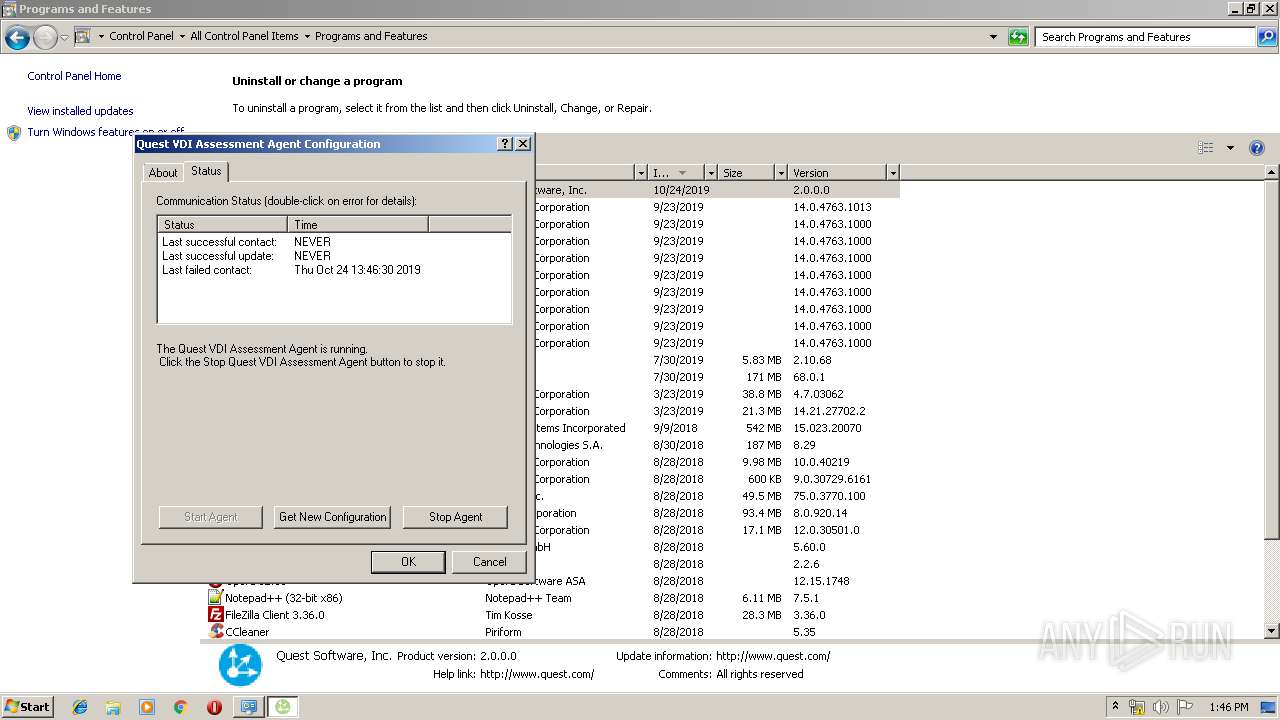Select Control Panel taskbar window button
Image resolution: width=1280 pixels, height=720 pixels.
click(x=248, y=707)
